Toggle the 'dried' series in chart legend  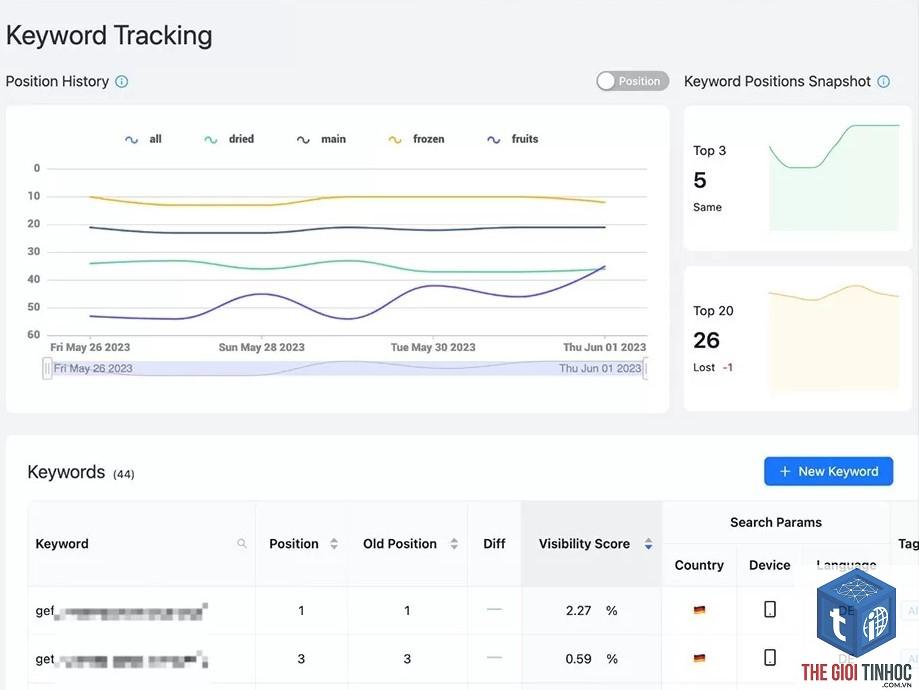(229, 139)
